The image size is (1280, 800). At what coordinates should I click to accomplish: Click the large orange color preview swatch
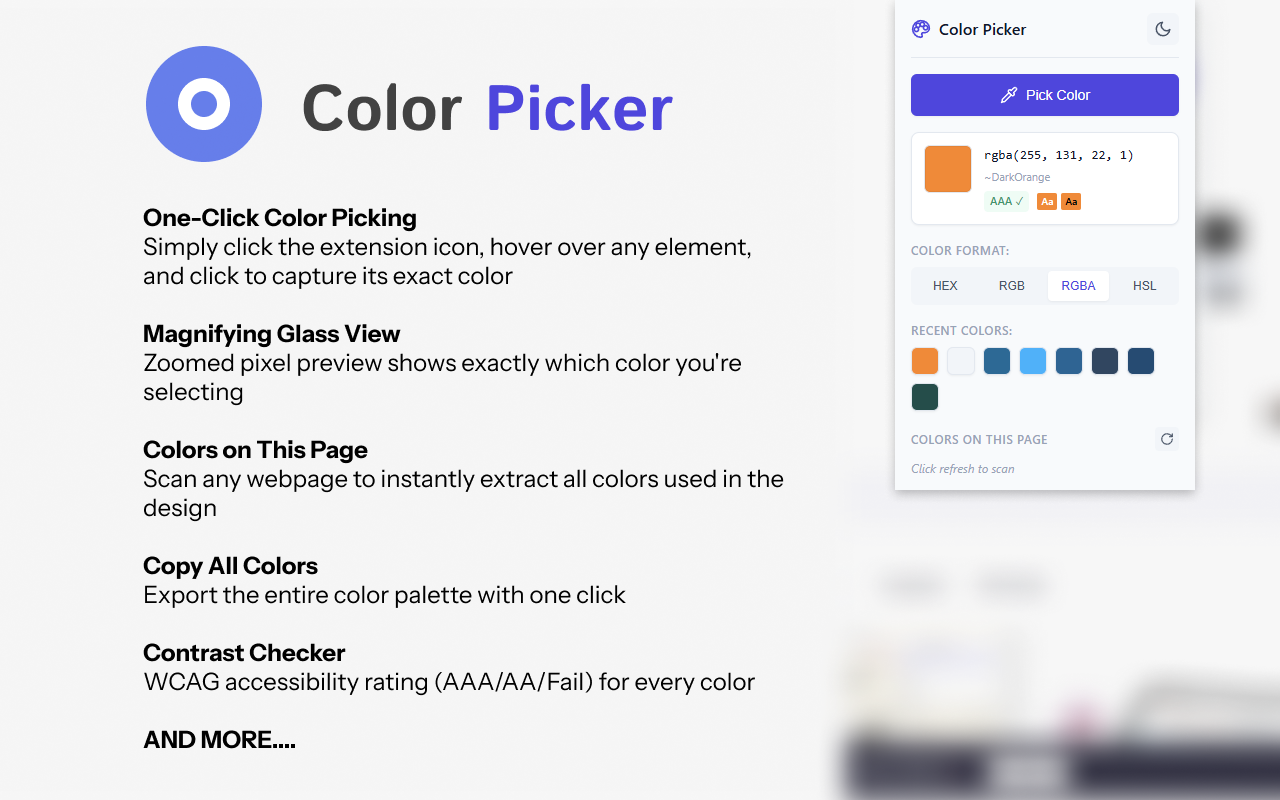[x=947, y=169]
